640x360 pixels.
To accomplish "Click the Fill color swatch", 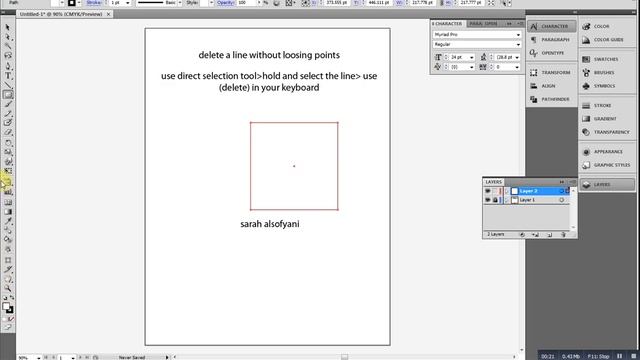I will point(5,306).
